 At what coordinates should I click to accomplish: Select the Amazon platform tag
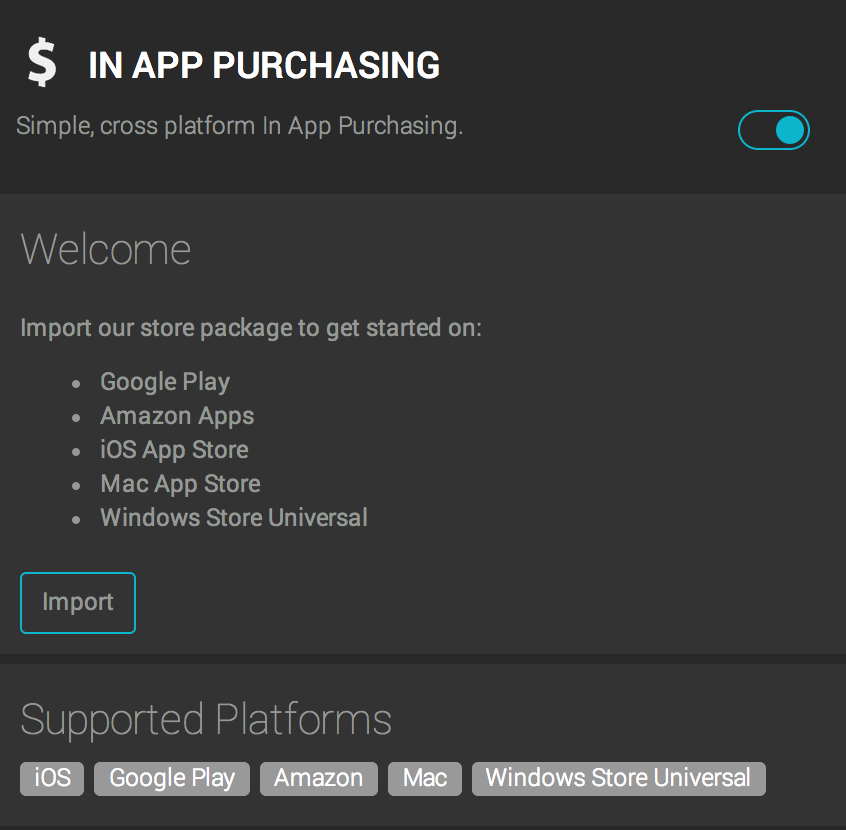coord(319,779)
